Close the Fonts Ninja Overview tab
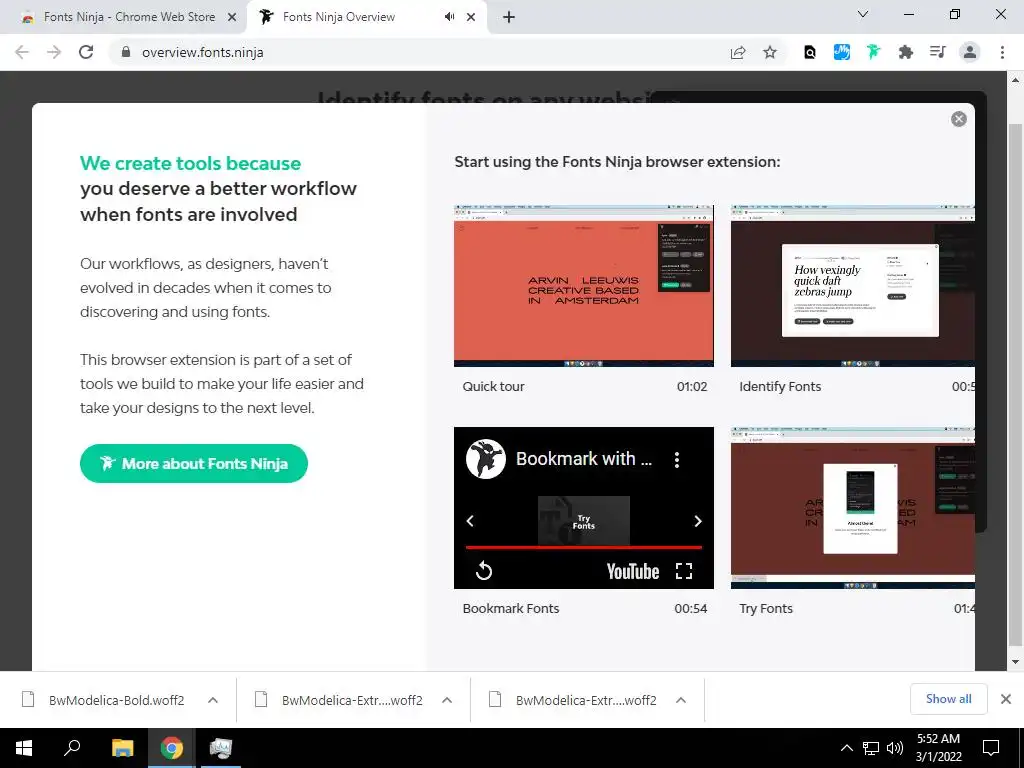 pyautogui.click(x=471, y=18)
